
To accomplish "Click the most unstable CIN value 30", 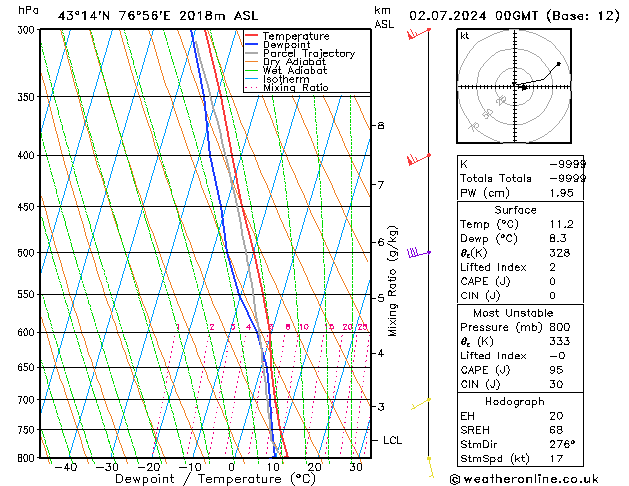I will [x=556, y=384].
